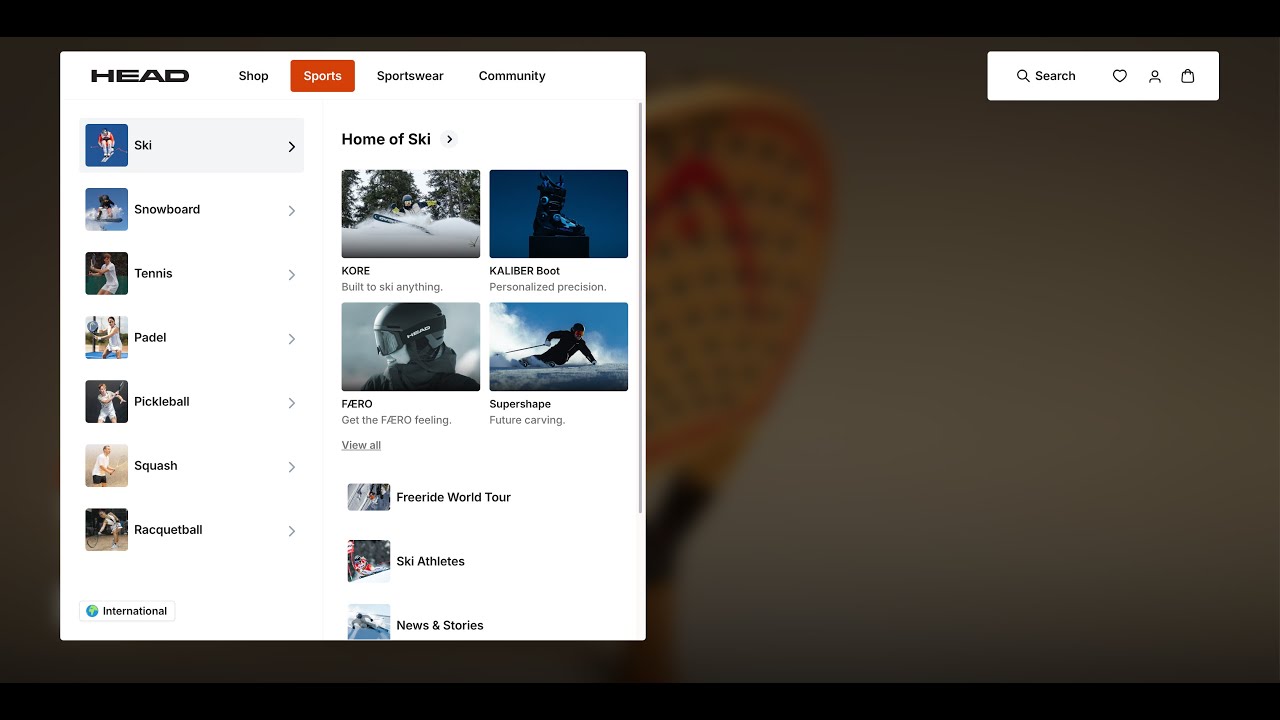
Task: Click the 'Built to ski anything.' caption
Action: [x=392, y=287]
